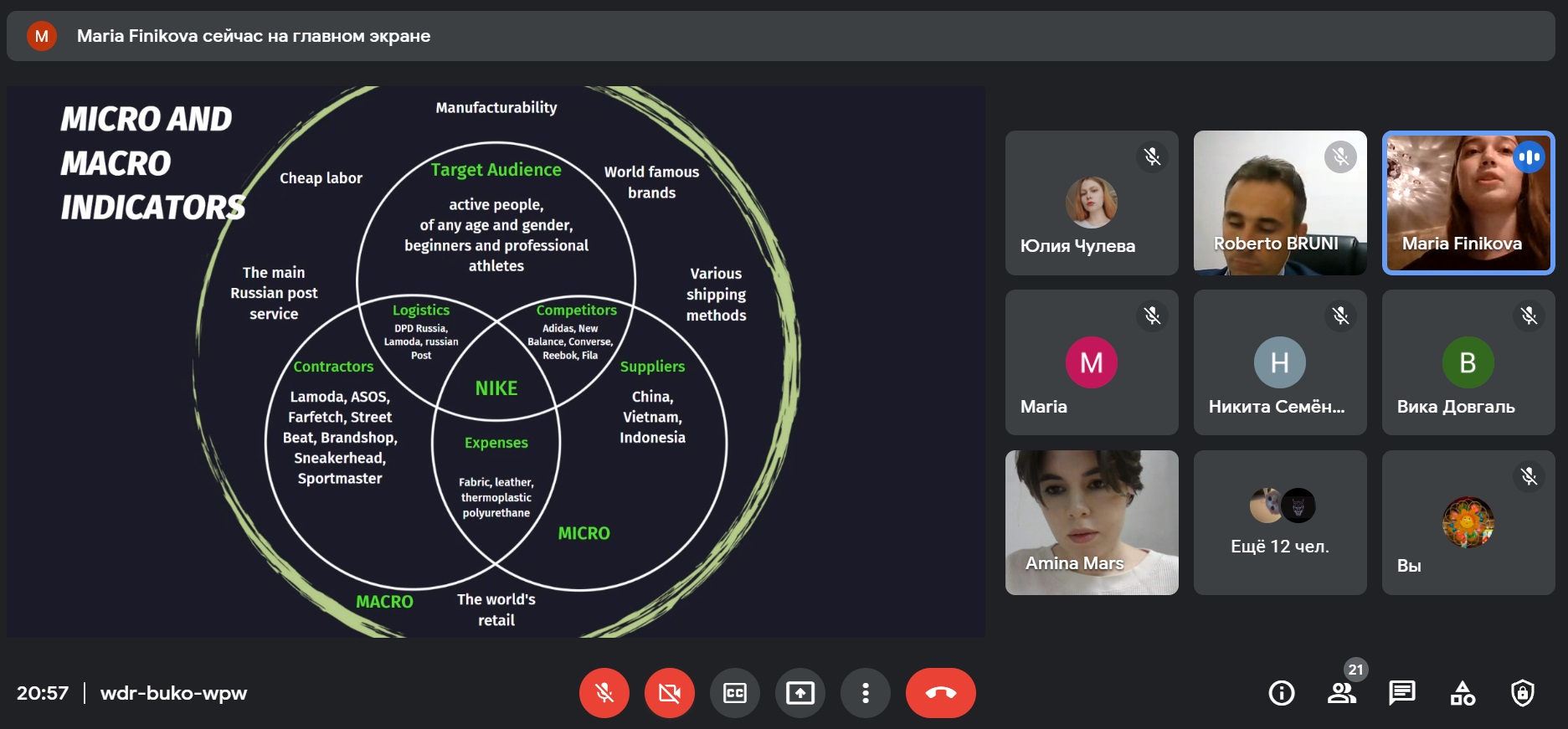Show the participants list icon
1568x729 pixels.
1341,693
